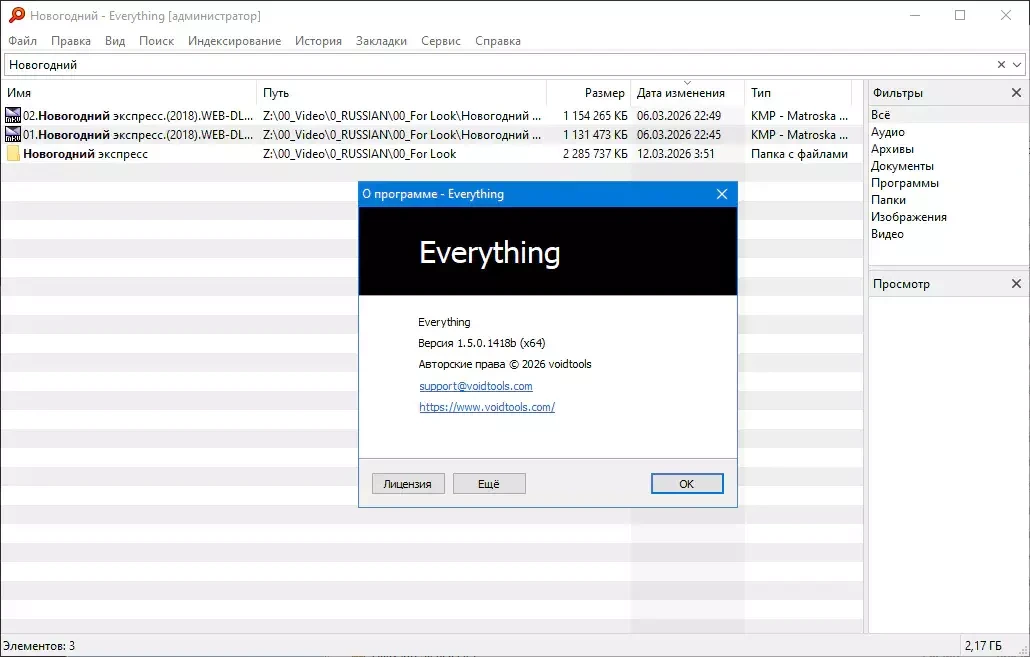1030x657 pixels.
Task: Click the date 12.03.2026 3:51
Action: click(675, 154)
